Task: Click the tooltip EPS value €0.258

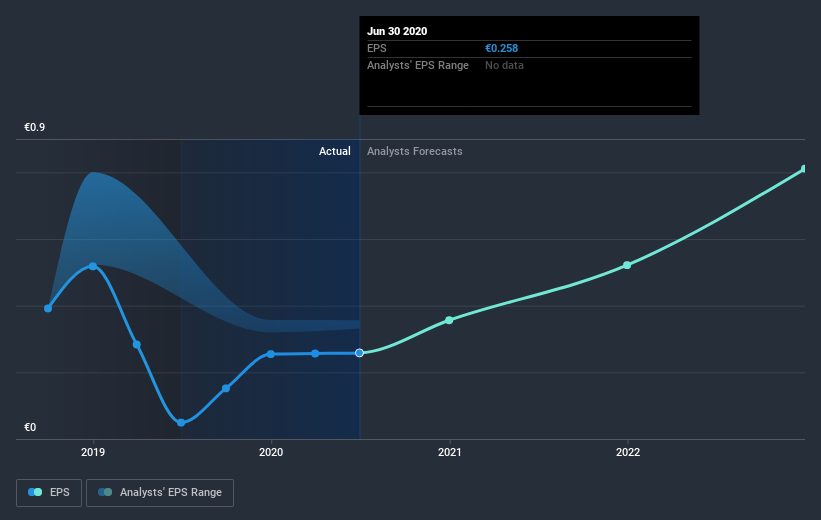Action: click(x=502, y=48)
